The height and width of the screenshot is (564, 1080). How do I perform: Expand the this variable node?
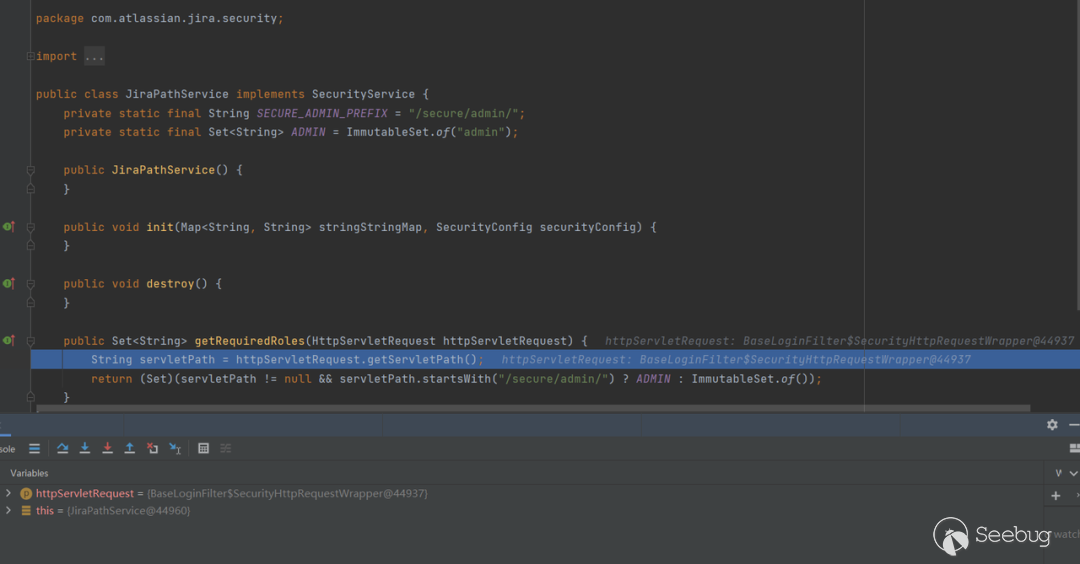(8, 510)
